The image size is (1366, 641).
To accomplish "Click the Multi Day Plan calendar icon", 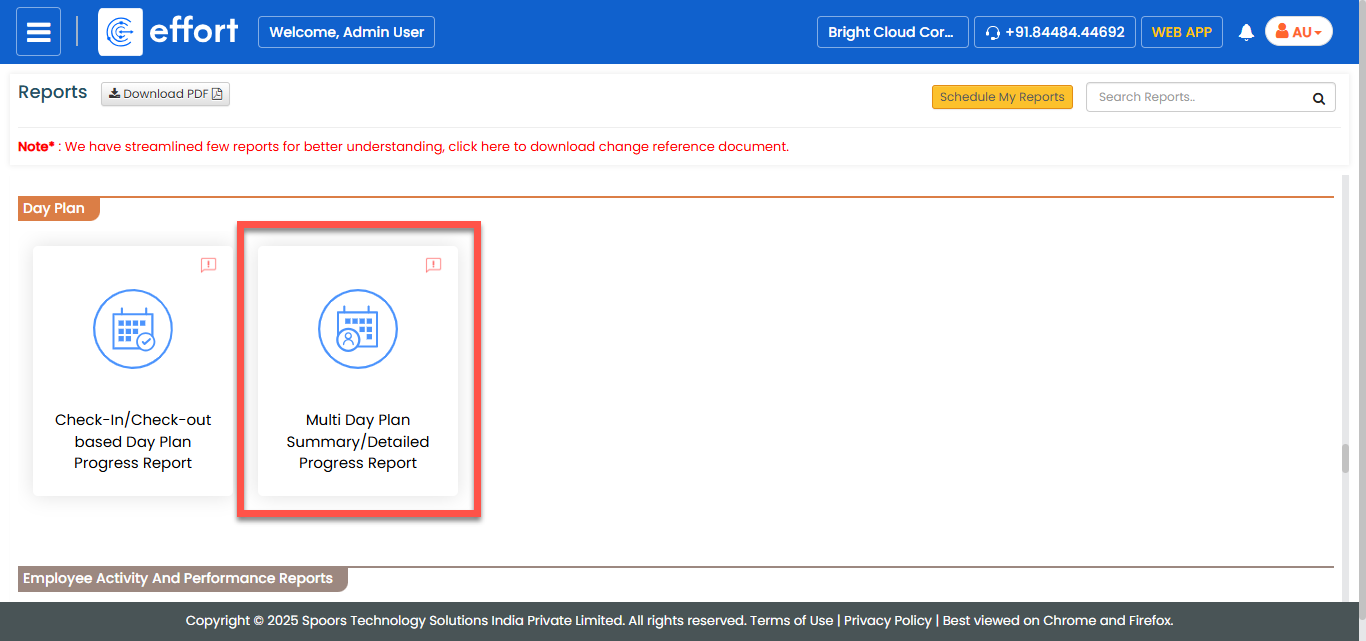I will (358, 329).
